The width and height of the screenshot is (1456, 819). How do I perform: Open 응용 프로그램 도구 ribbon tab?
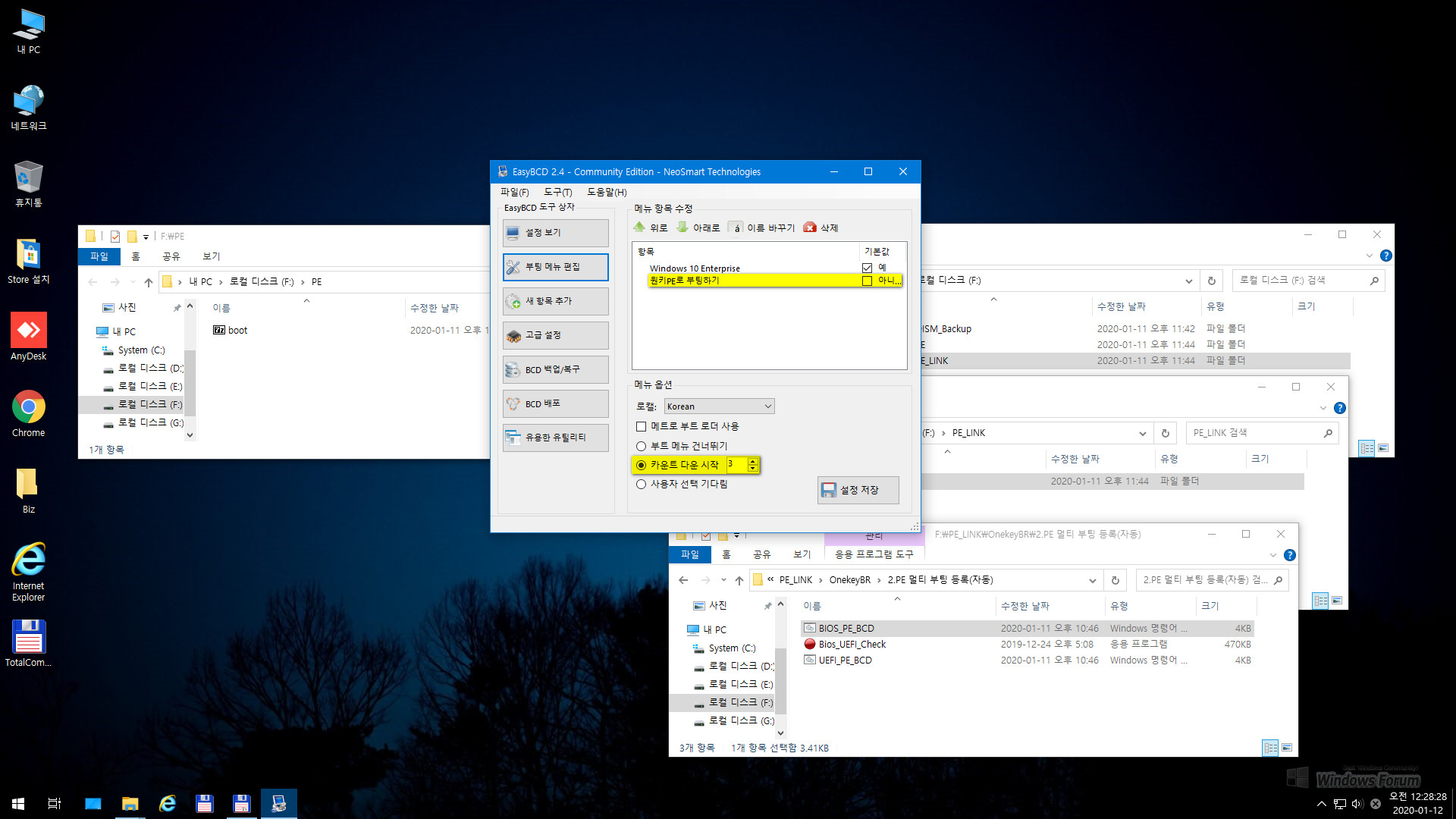874,555
